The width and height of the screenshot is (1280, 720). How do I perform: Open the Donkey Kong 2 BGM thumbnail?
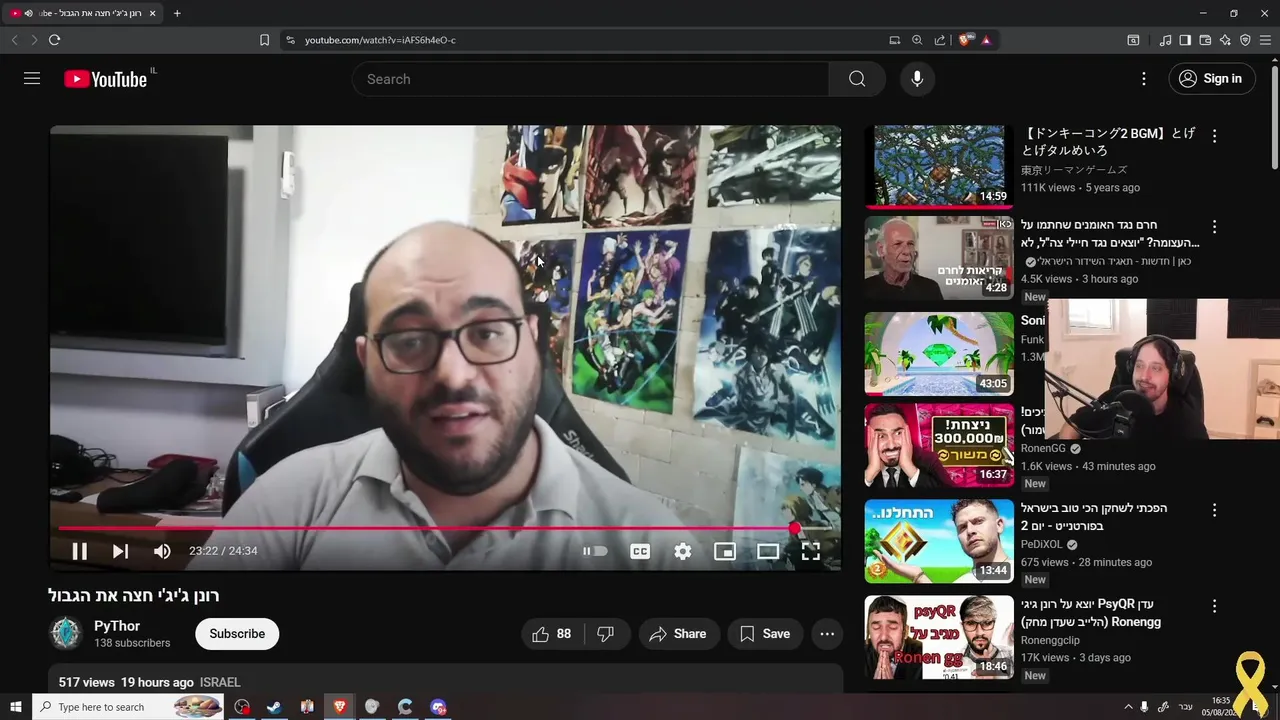(939, 166)
